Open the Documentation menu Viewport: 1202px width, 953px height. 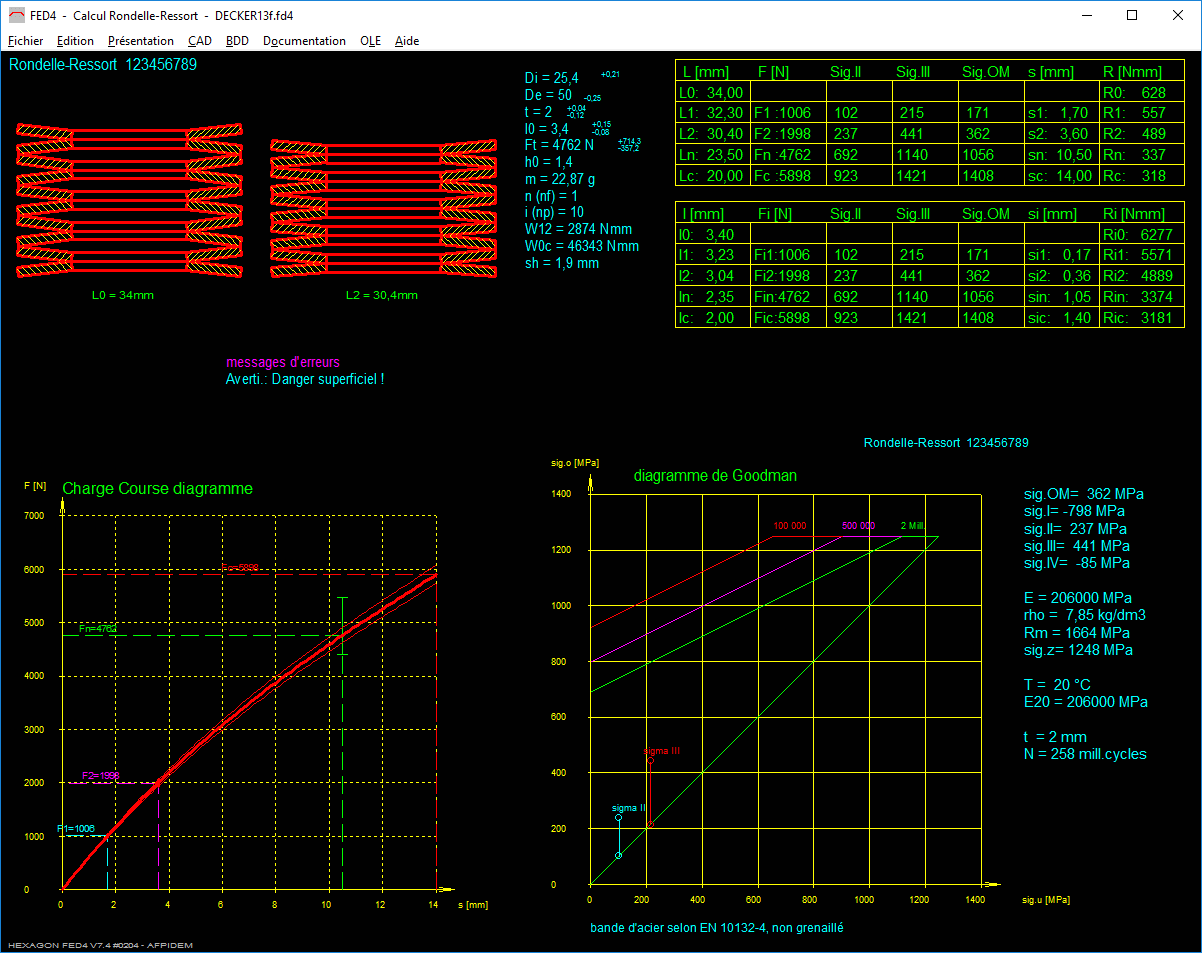click(304, 41)
